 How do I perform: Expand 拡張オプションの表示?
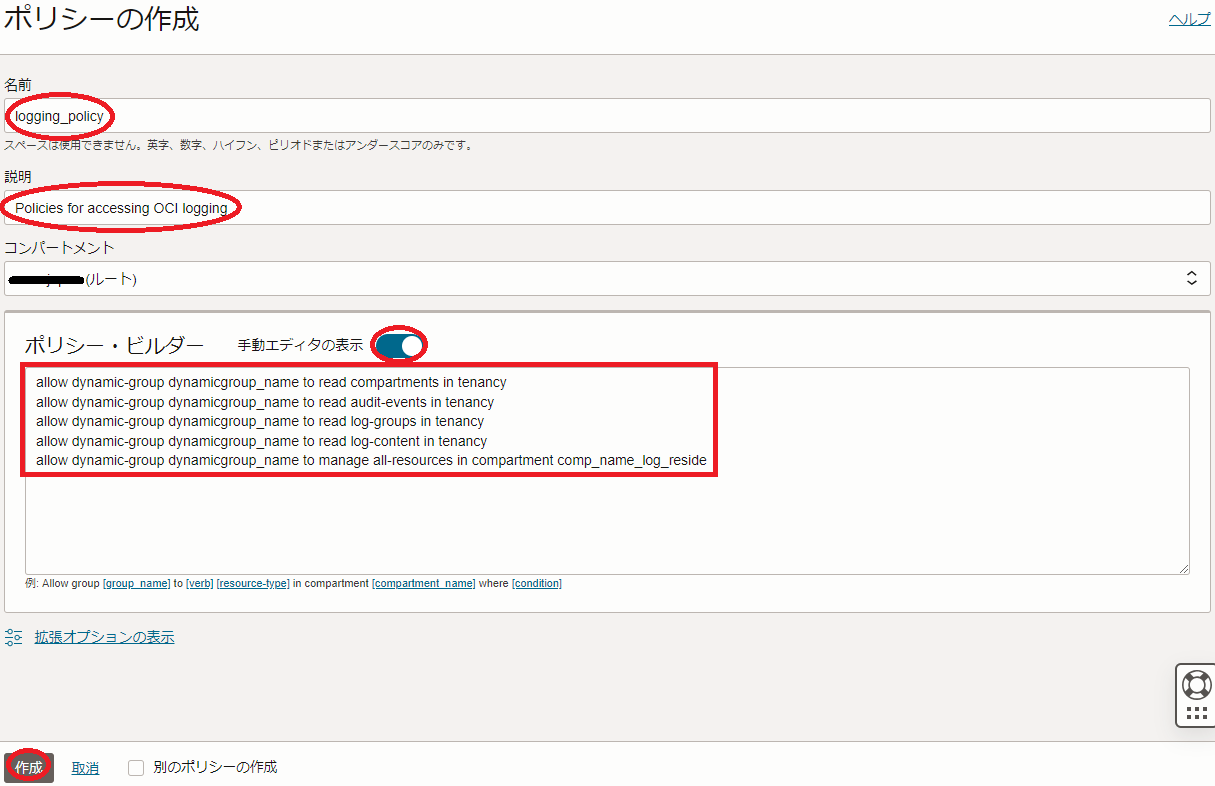[104, 637]
